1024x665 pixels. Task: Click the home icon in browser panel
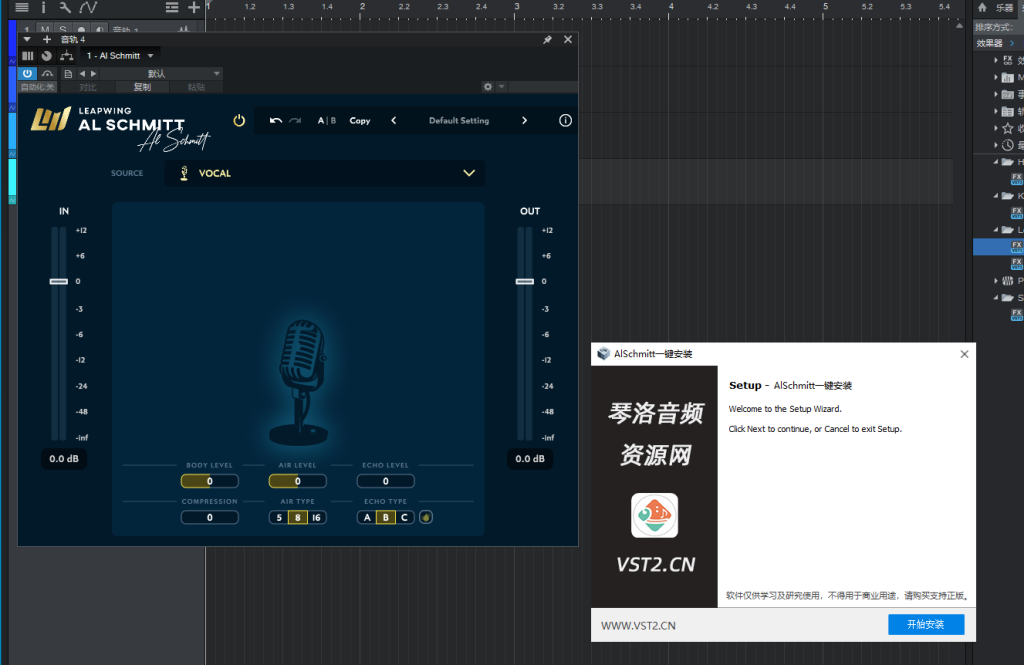(982, 7)
